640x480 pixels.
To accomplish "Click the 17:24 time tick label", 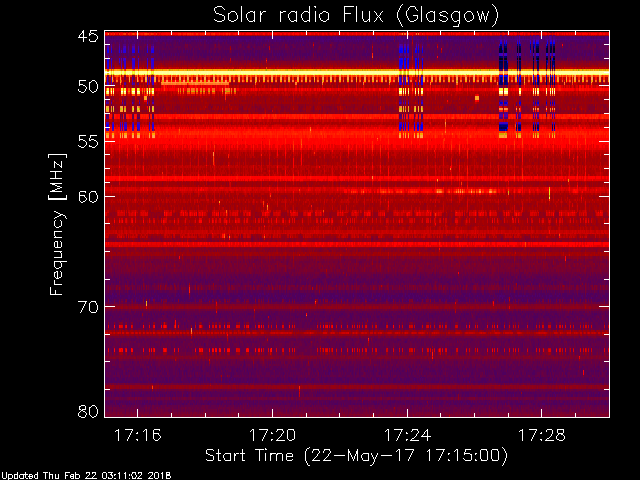I will pyautogui.click(x=407, y=436).
